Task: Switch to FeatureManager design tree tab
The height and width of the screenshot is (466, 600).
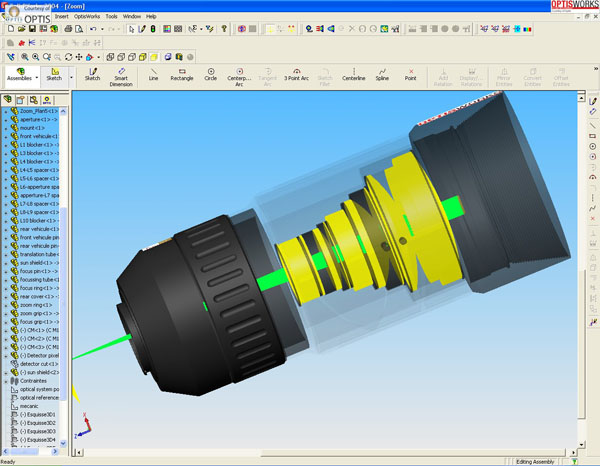Action: [x=7, y=100]
